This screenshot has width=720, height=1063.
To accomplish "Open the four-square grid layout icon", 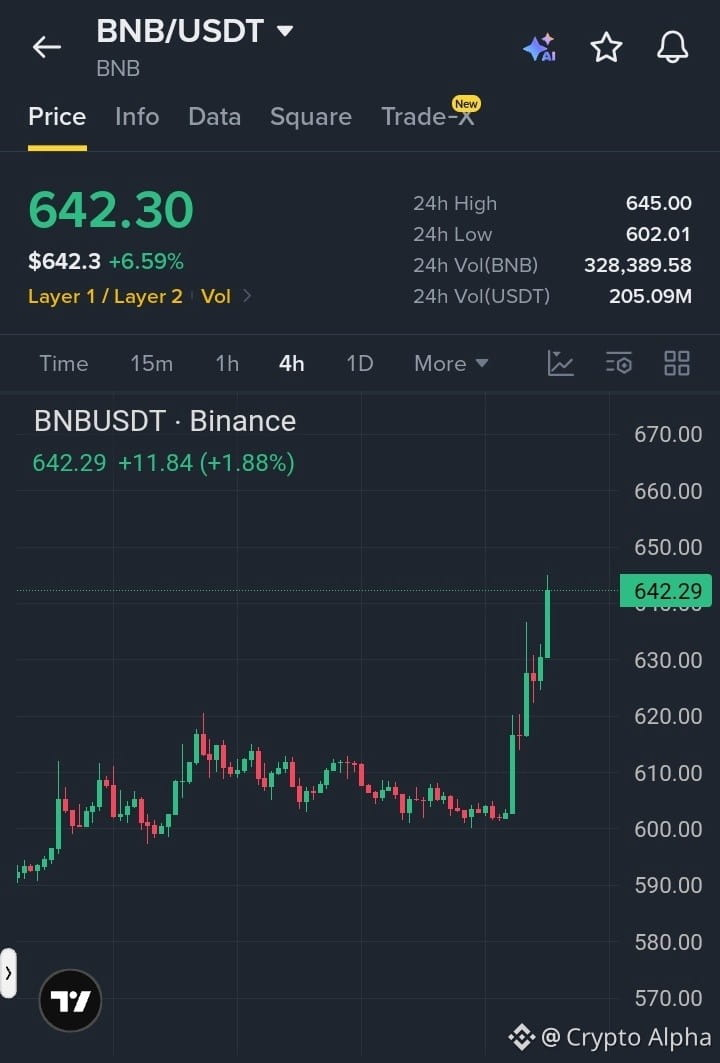I will 677,363.
